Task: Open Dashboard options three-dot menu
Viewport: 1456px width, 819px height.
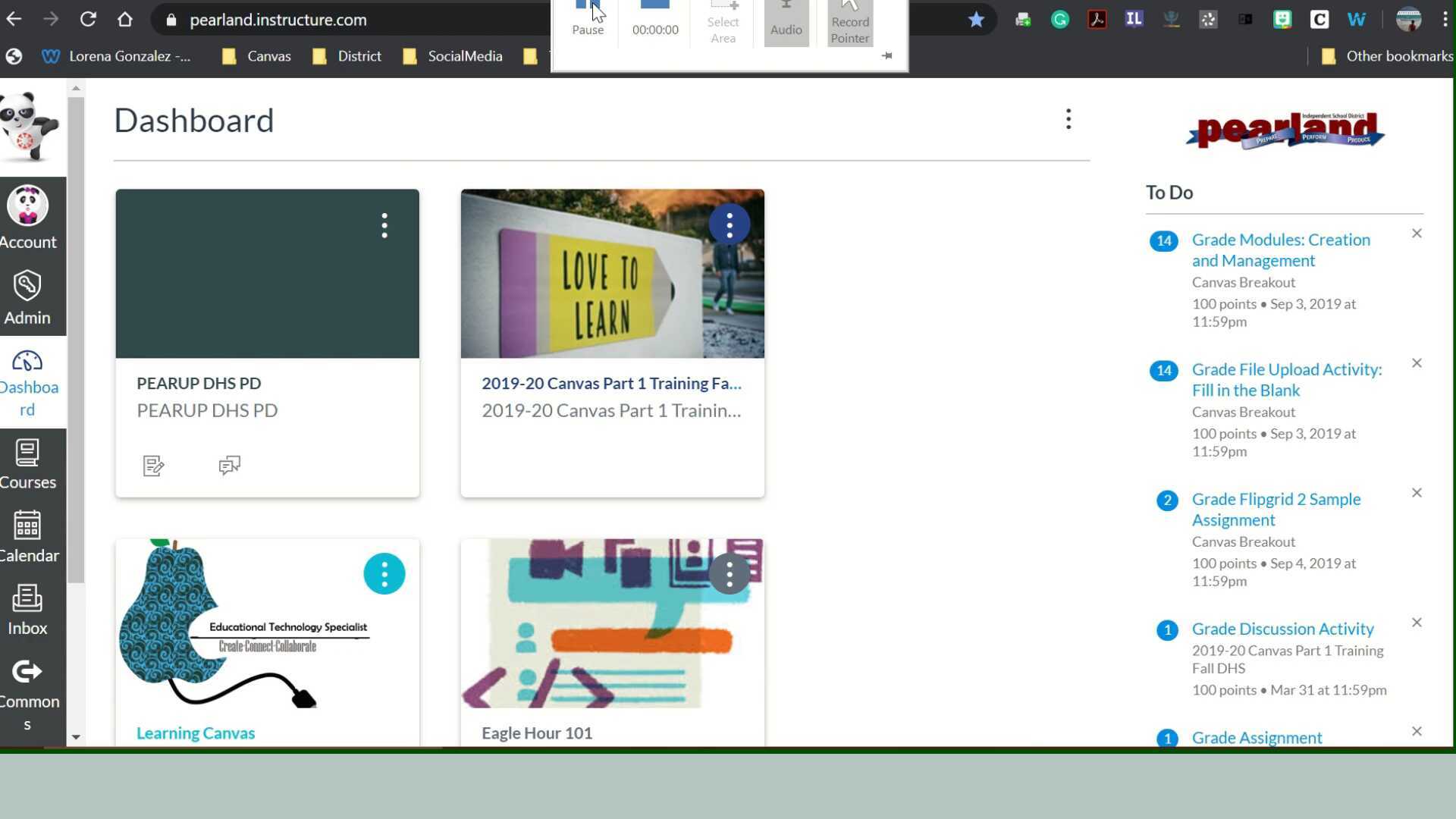Action: (x=1068, y=119)
